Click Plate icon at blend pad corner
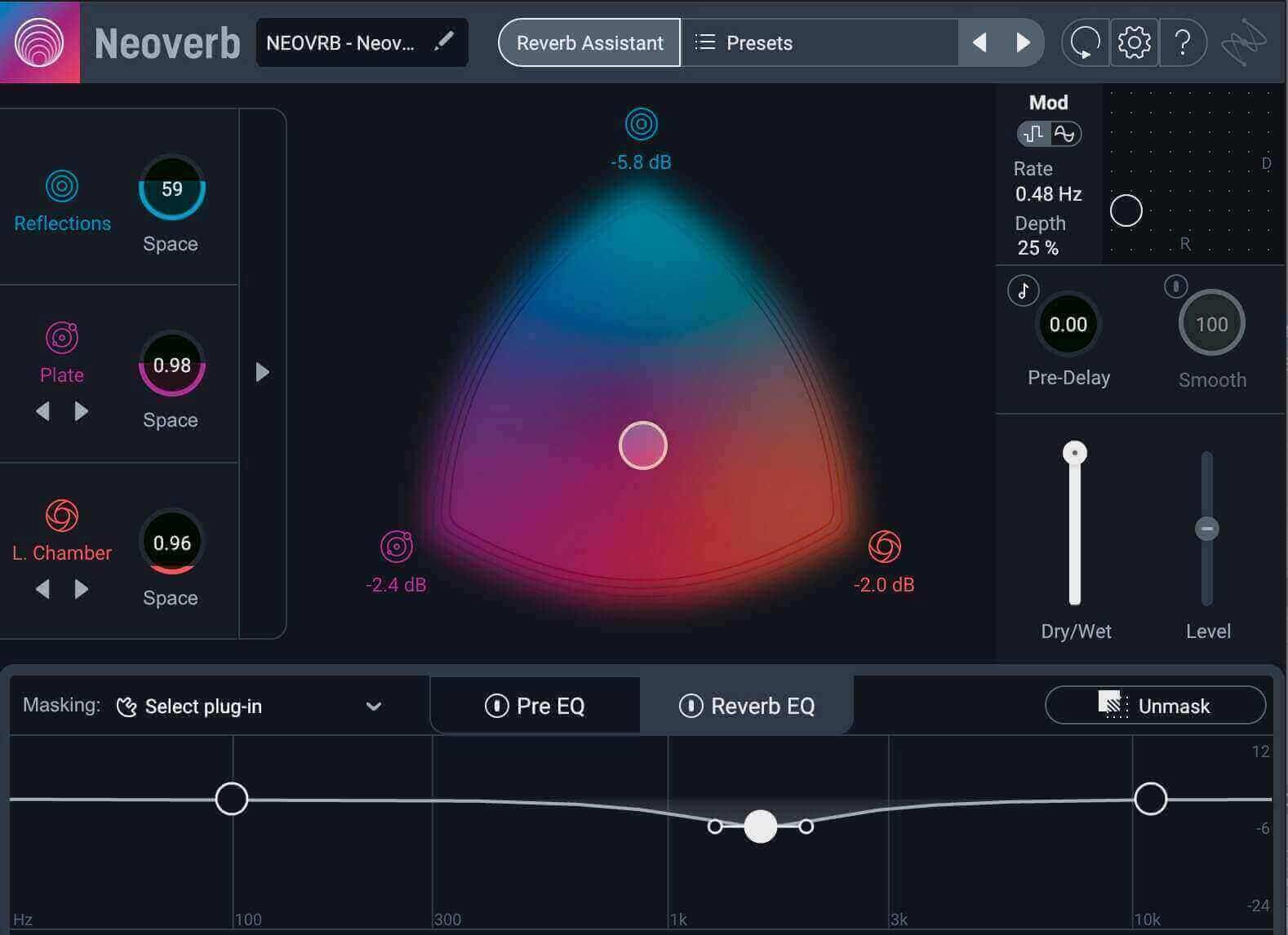The image size is (1288, 935). [x=397, y=547]
